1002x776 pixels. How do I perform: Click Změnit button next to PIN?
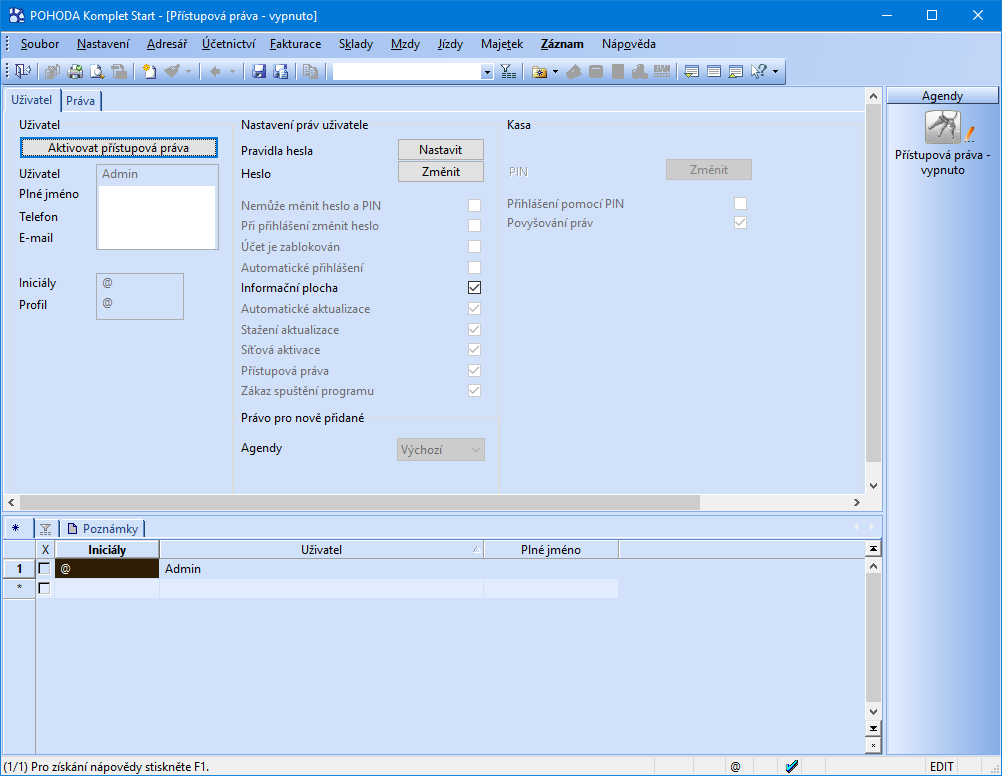[709, 169]
